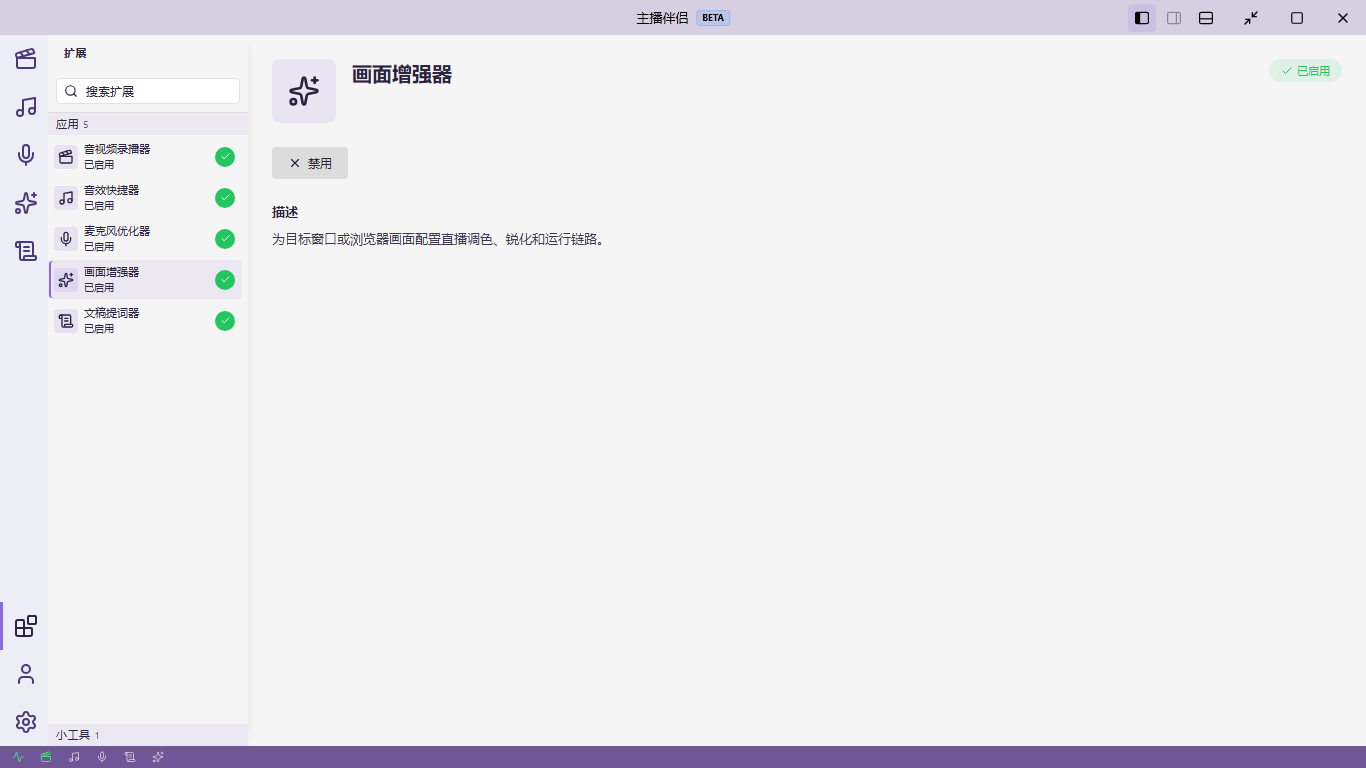Select 音视频录播器 in the extension list

pyautogui.click(x=145, y=157)
